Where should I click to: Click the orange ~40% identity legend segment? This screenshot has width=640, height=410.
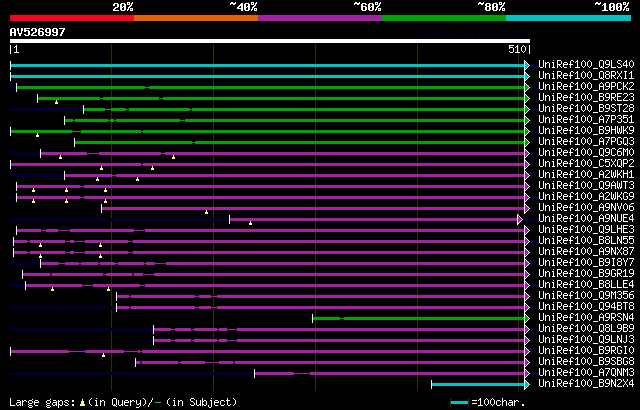click(196, 18)
